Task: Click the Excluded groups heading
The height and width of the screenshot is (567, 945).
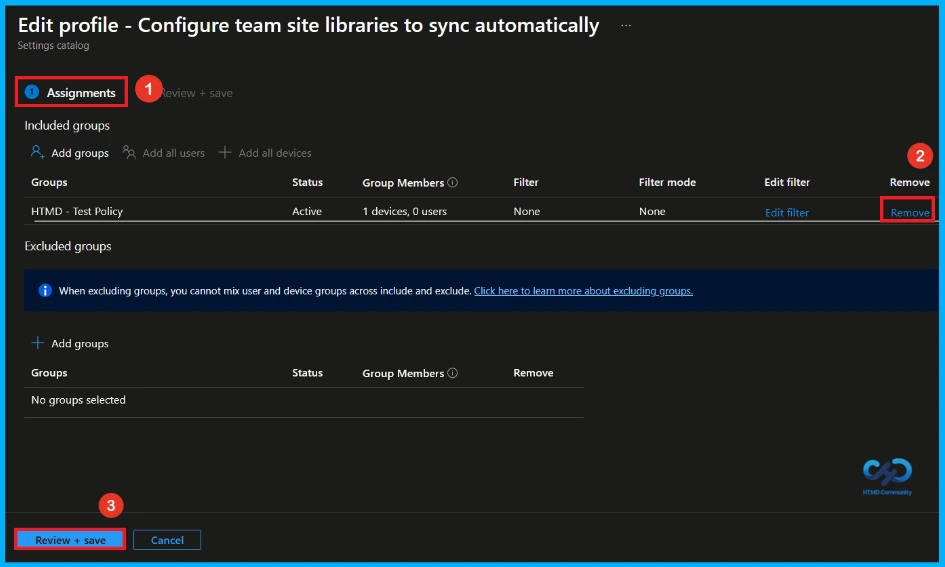Action: (x=68, y=246)
